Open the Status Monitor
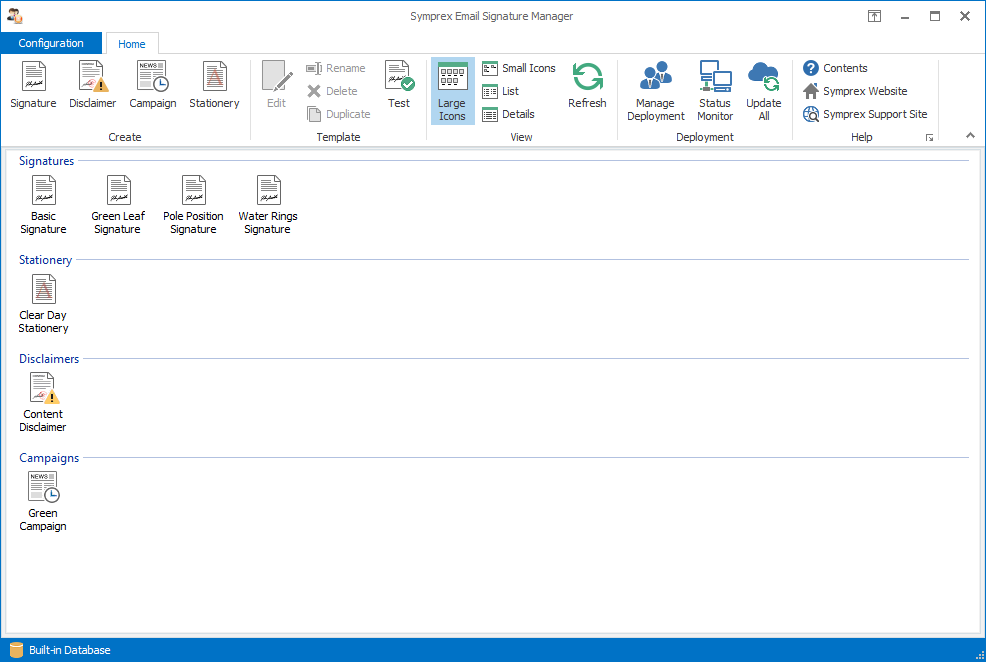The width and height of the screenshot is (986, 662). pos(715,91)
